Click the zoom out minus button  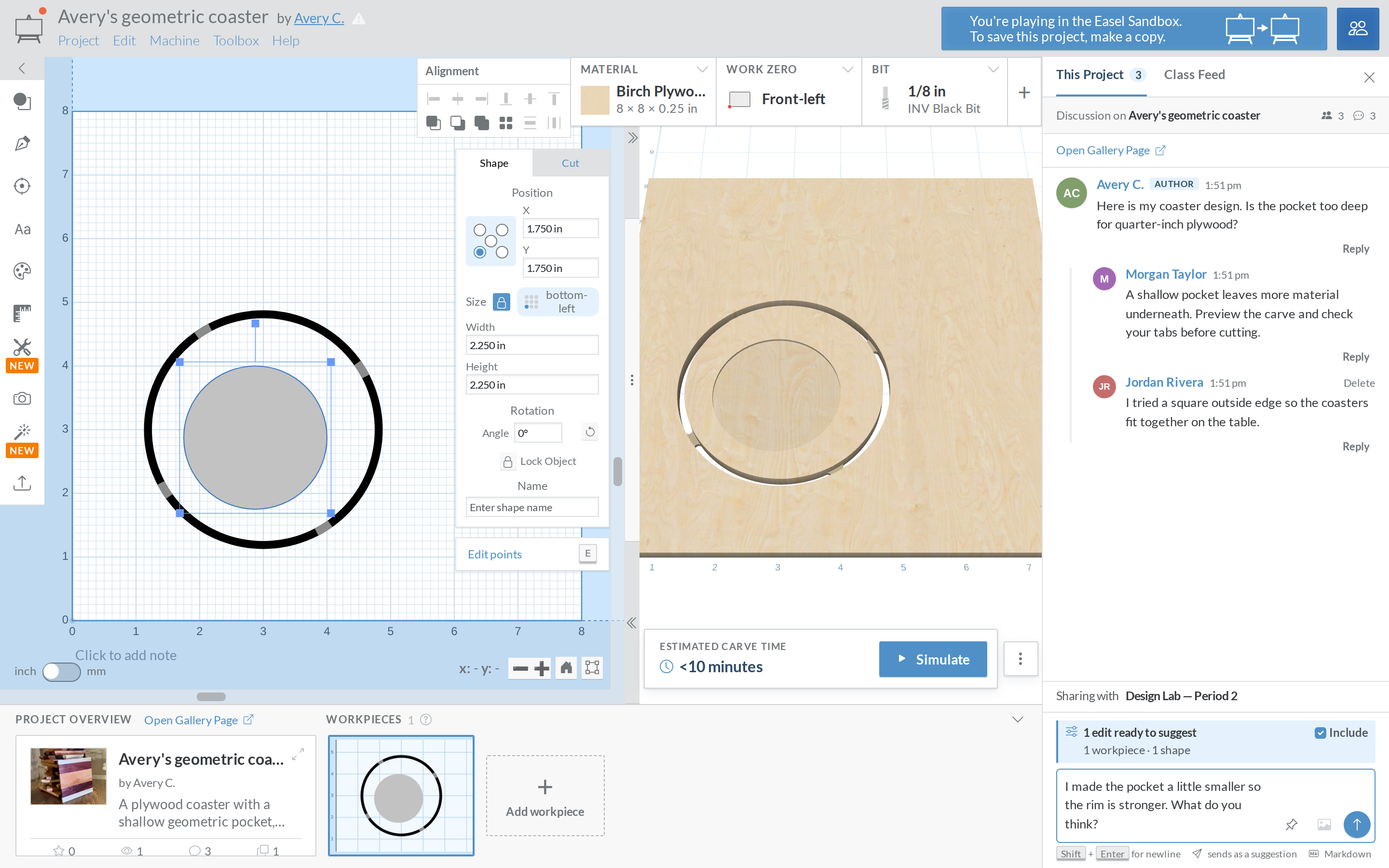pos(520,668)
